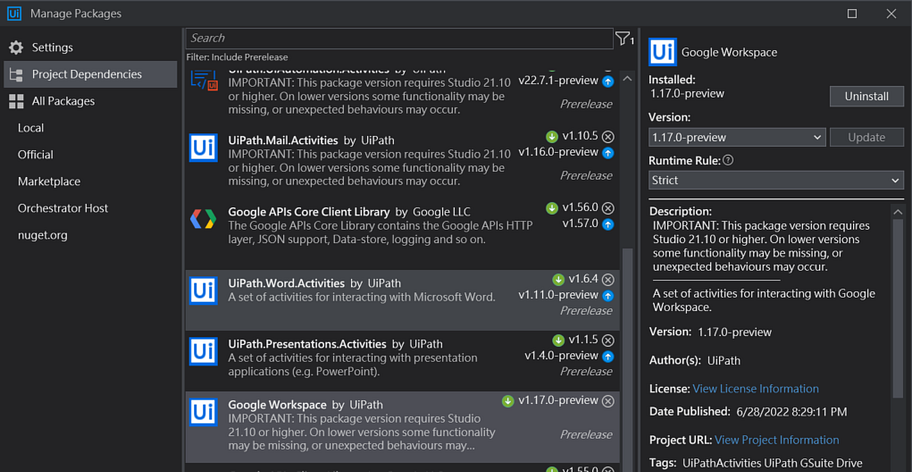Screen dimensions: 912x472
Task: Click the Update button
Action: click(867, 138)
